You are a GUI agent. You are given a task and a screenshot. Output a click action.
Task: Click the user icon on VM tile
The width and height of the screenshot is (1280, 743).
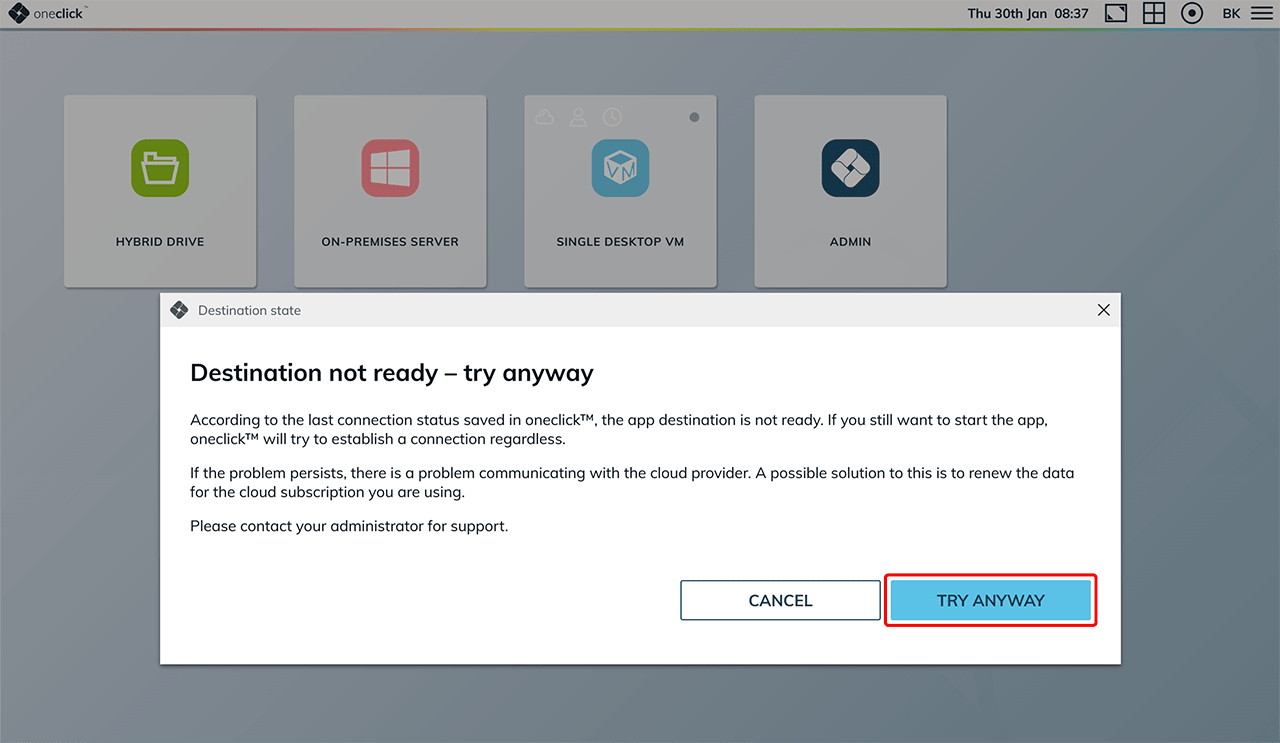578,117
